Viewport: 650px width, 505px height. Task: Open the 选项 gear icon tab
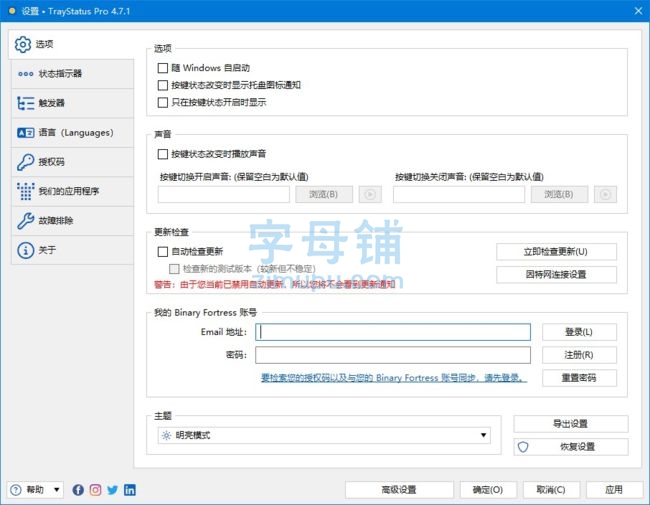pyautogui.click(x=23, y=44)
